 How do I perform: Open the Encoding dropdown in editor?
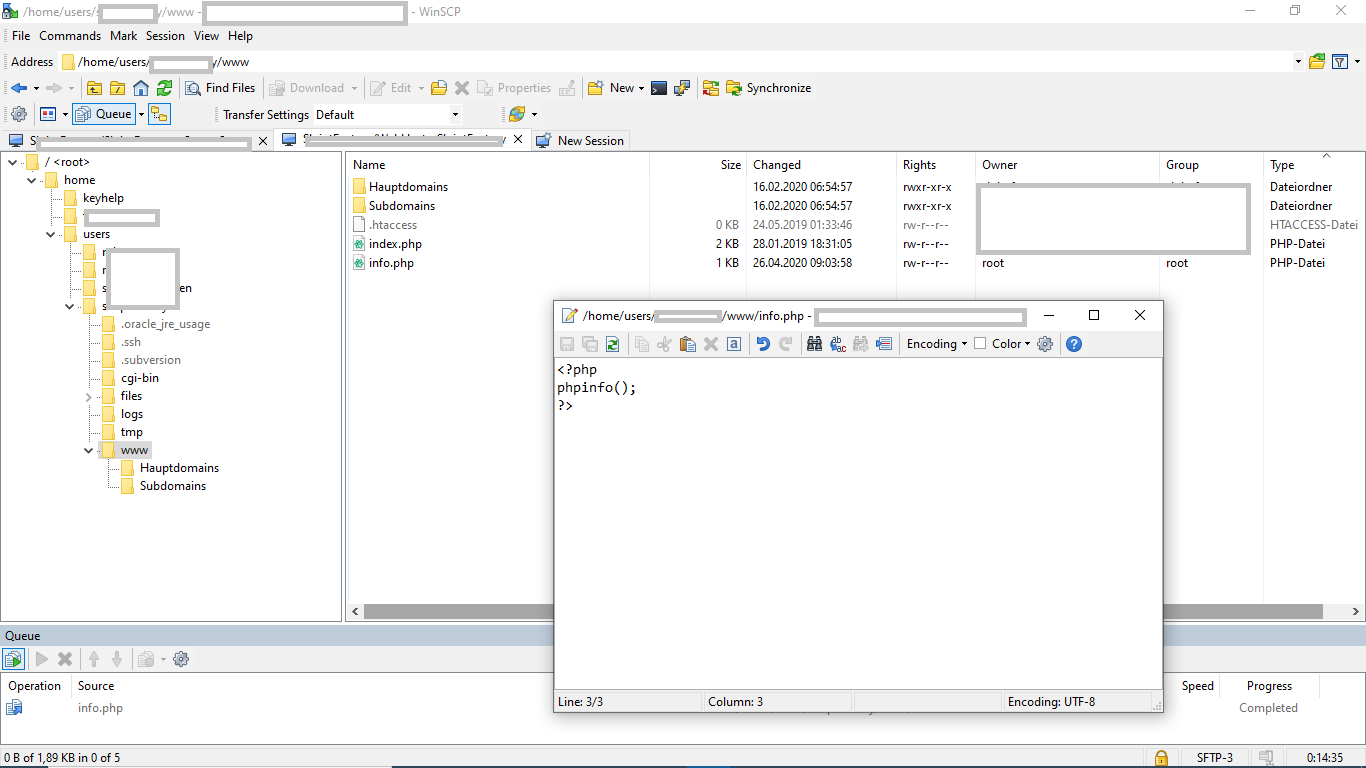tap(937, 344)
